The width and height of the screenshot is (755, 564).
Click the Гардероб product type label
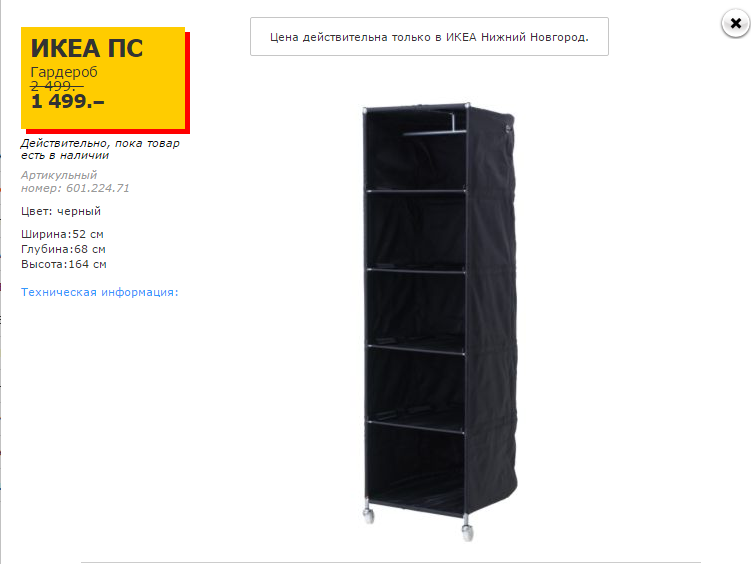(64, 72)
